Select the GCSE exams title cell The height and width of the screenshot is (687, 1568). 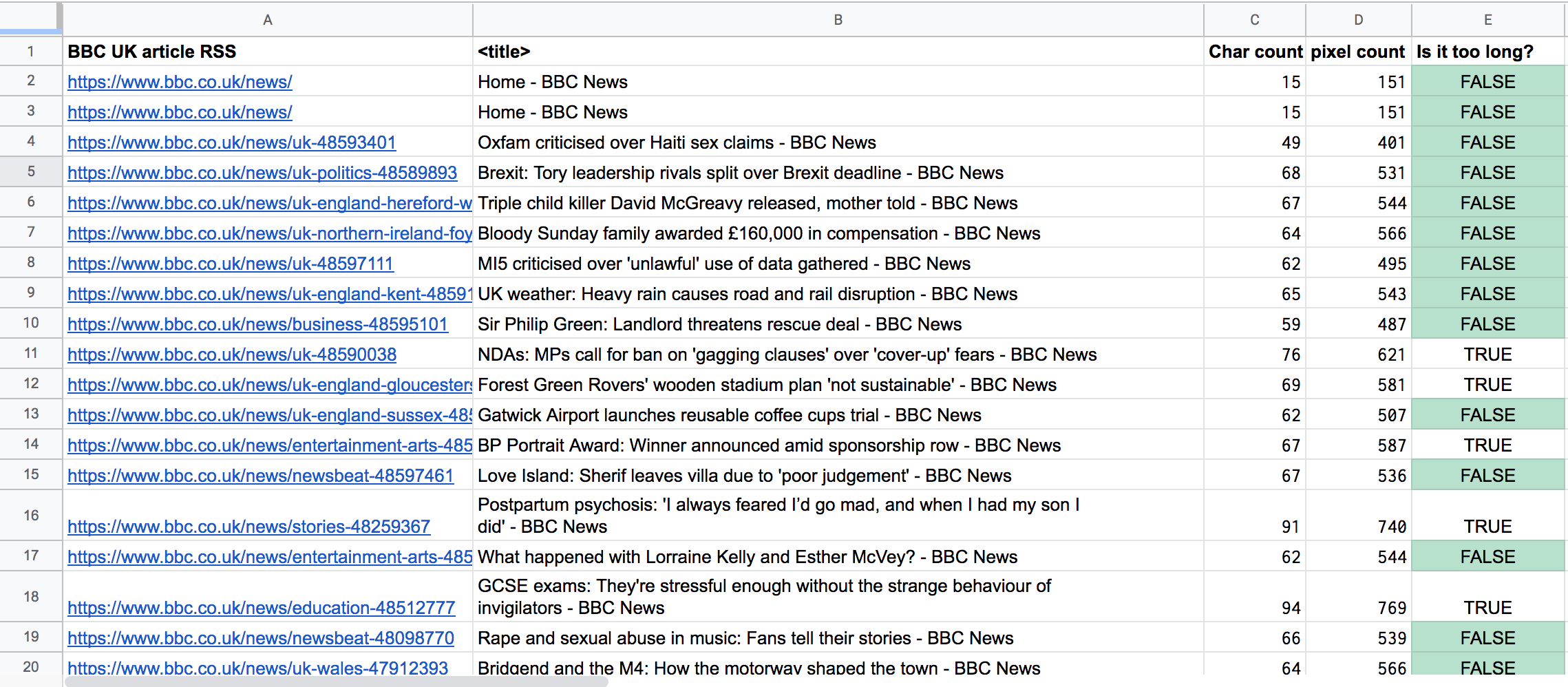(x=838, y=596)
